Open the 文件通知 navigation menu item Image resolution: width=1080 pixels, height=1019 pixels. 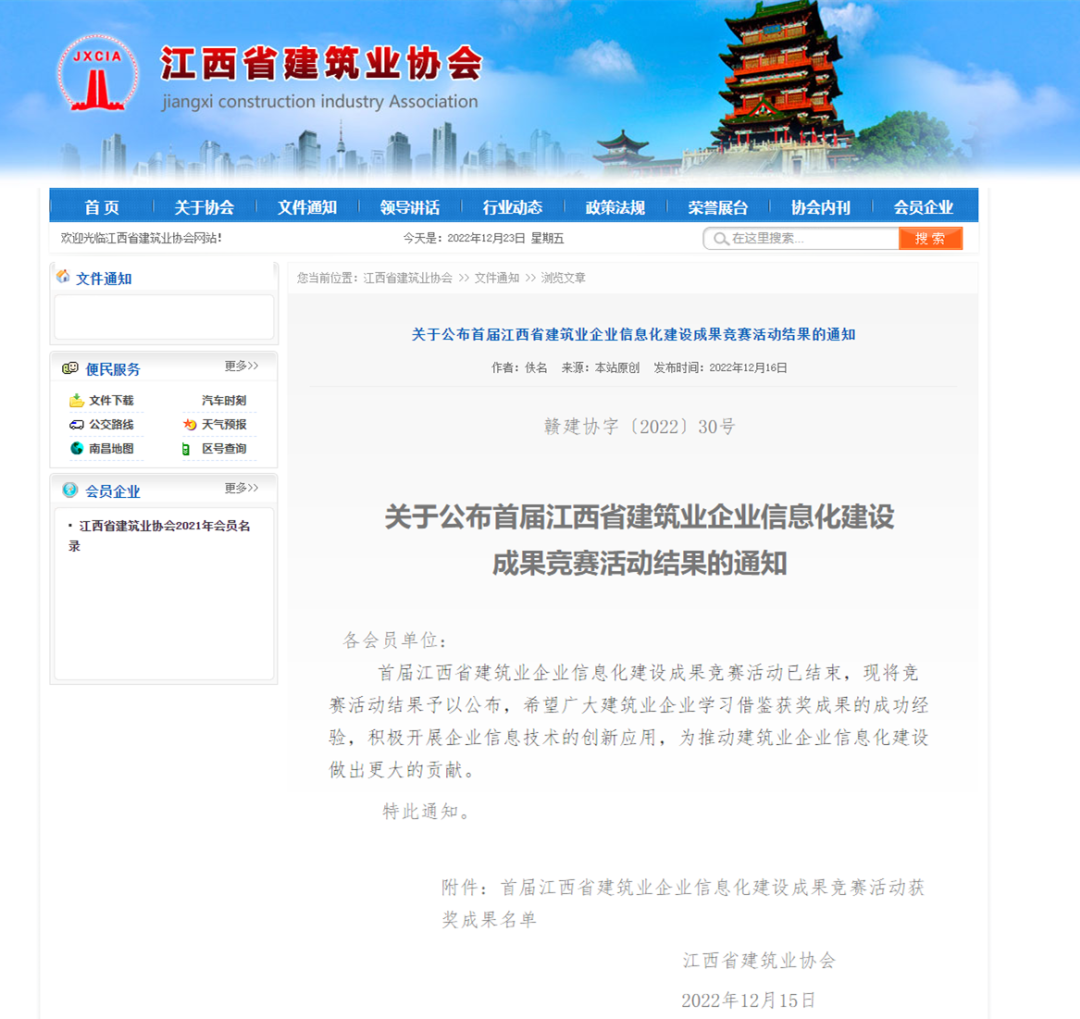(307, 207)
